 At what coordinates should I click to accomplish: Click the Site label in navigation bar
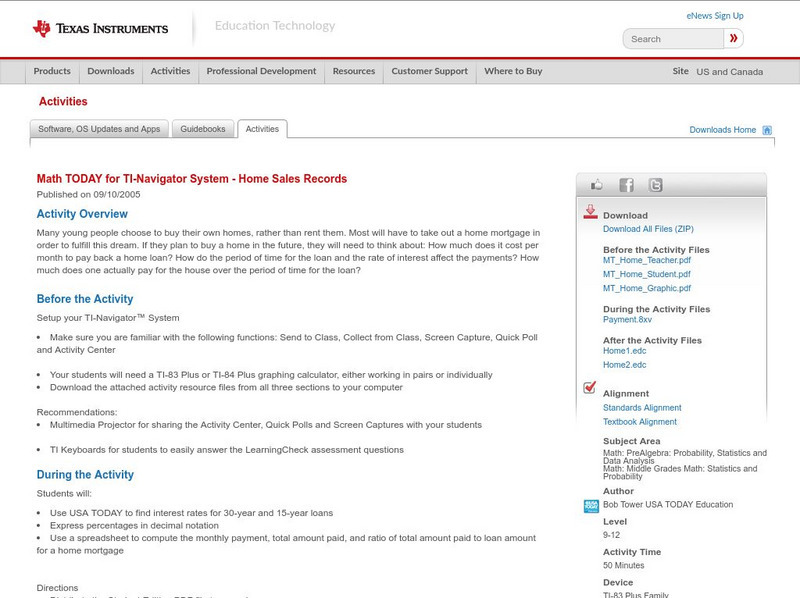point(680,71)
